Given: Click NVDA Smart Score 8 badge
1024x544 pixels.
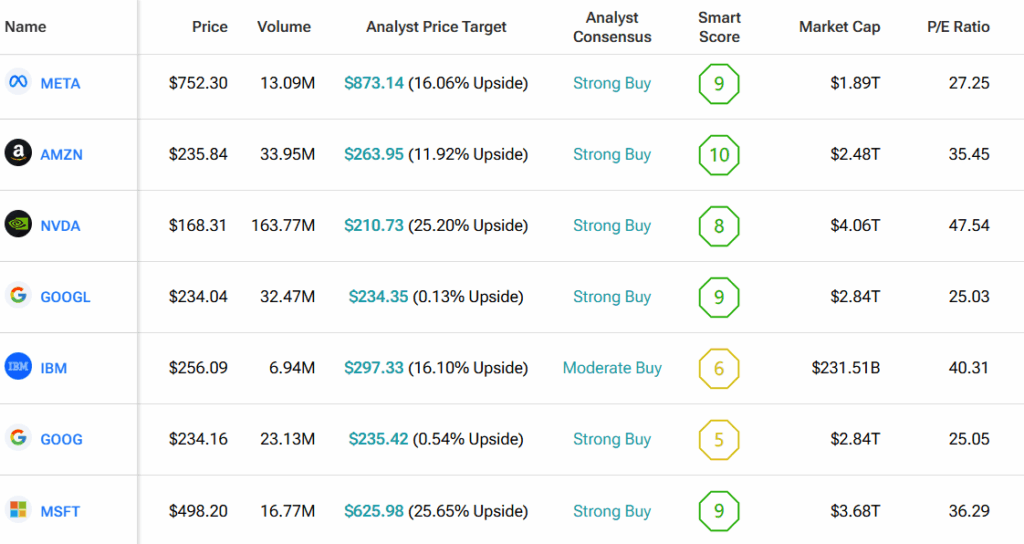Looking at the screenshot, I should pos(719,226).
